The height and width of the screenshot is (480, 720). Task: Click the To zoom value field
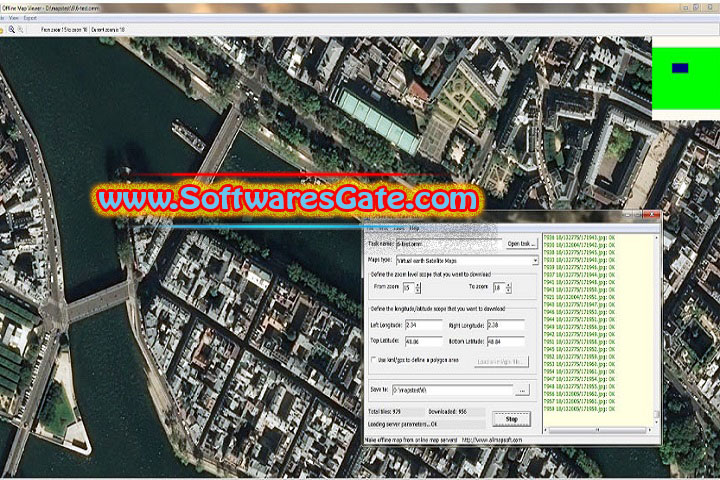(x=499, y=288)
